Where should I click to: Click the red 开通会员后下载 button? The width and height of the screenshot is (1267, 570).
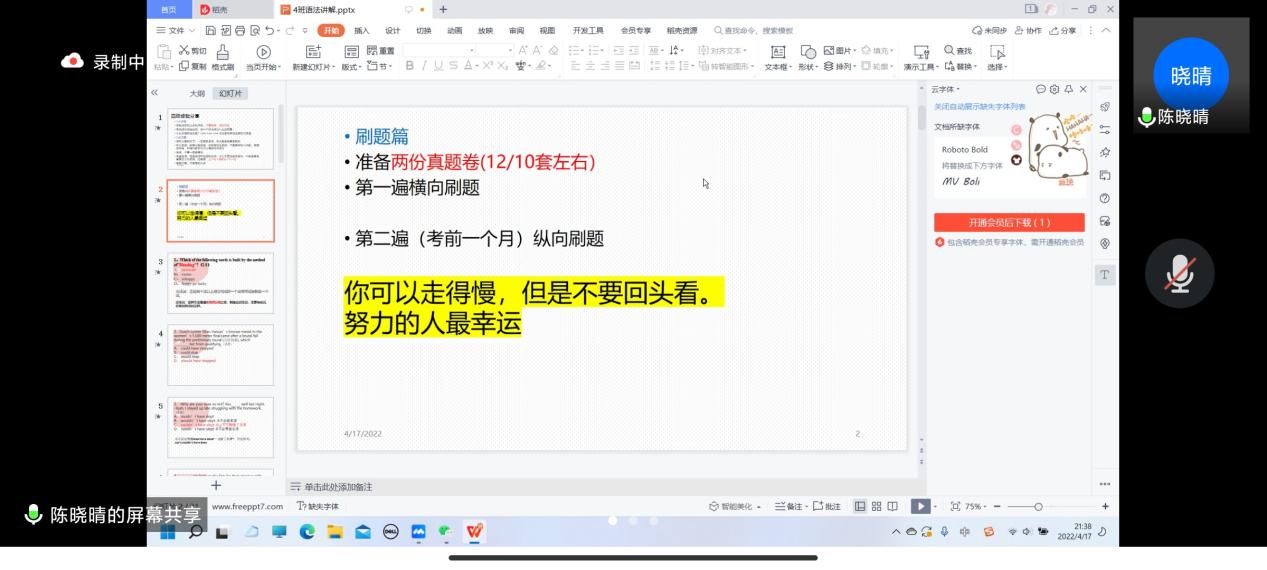[1008, 222]
